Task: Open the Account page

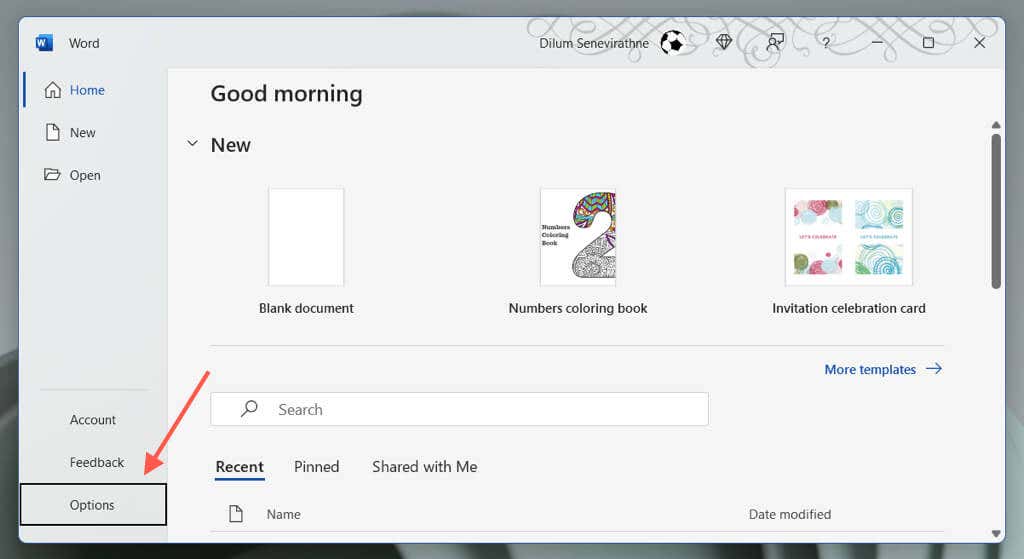Action: [x=92, y=420]
